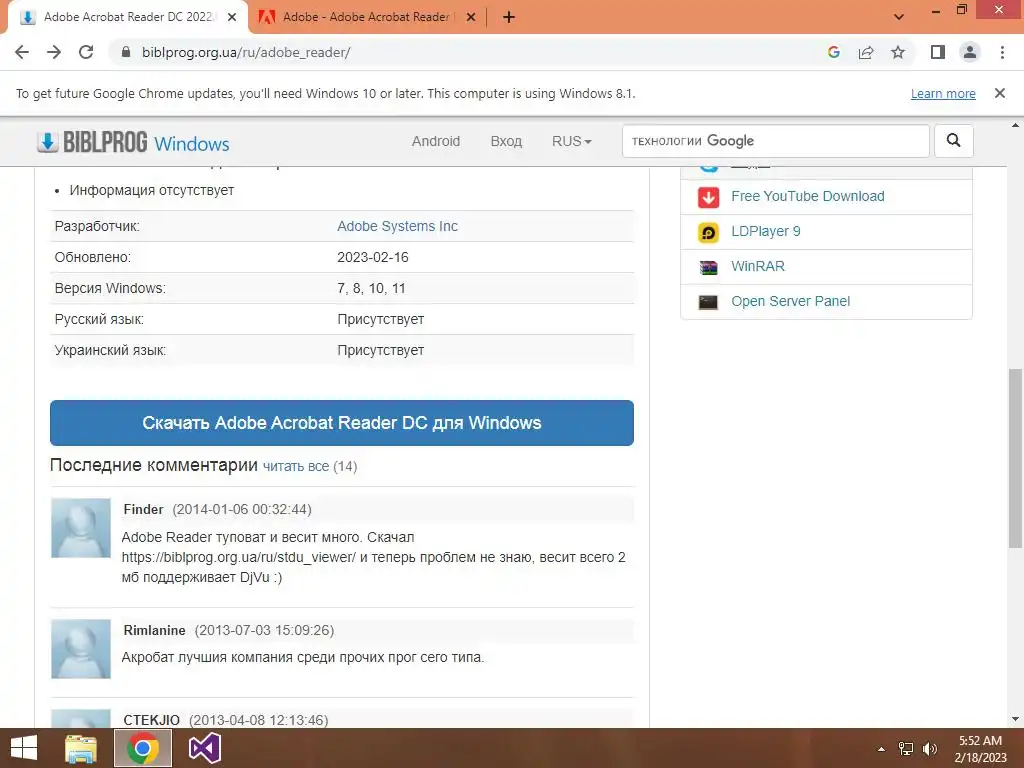Open the Chrome three-dot menu

pos(1002,52)
